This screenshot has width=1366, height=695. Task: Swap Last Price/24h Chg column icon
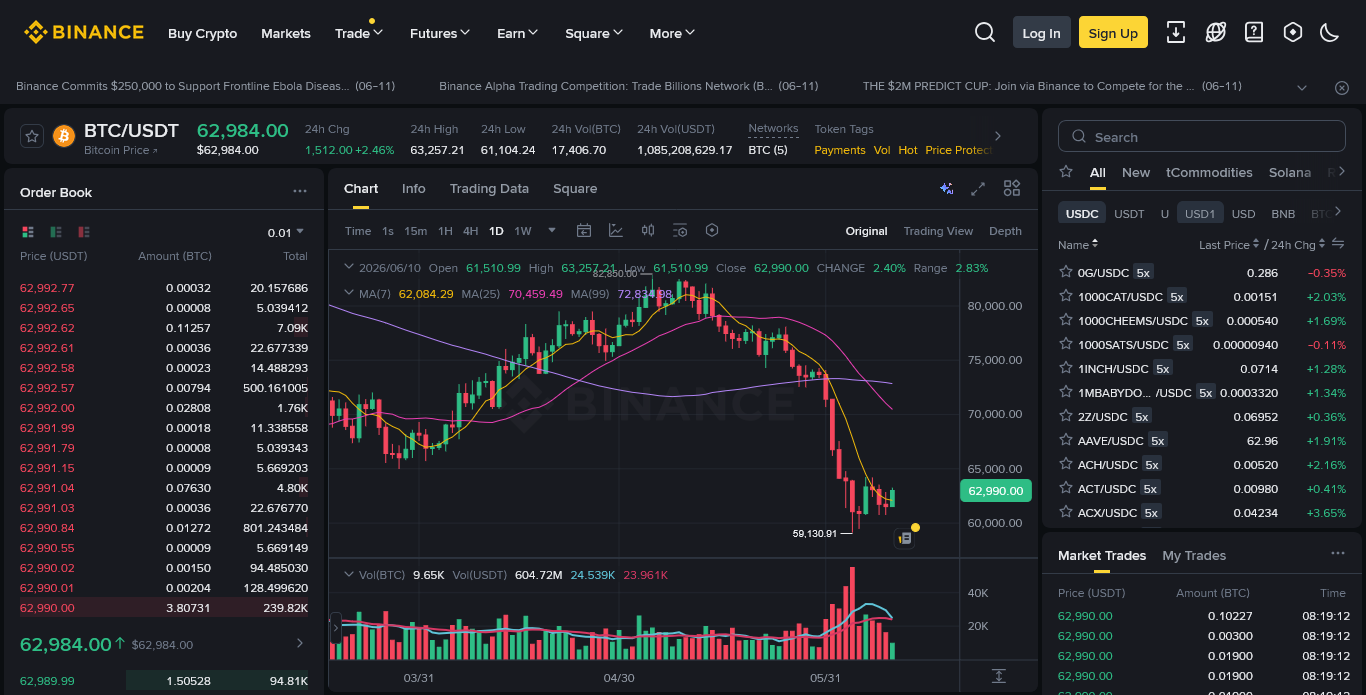coord(1338,243)
